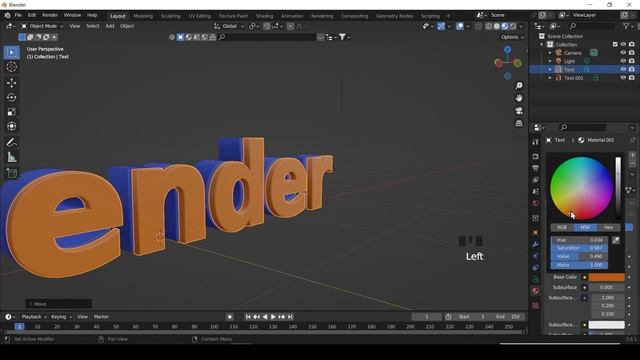Select the Scale tool
This screenshot has height=360, width=640.
point(11,112)
